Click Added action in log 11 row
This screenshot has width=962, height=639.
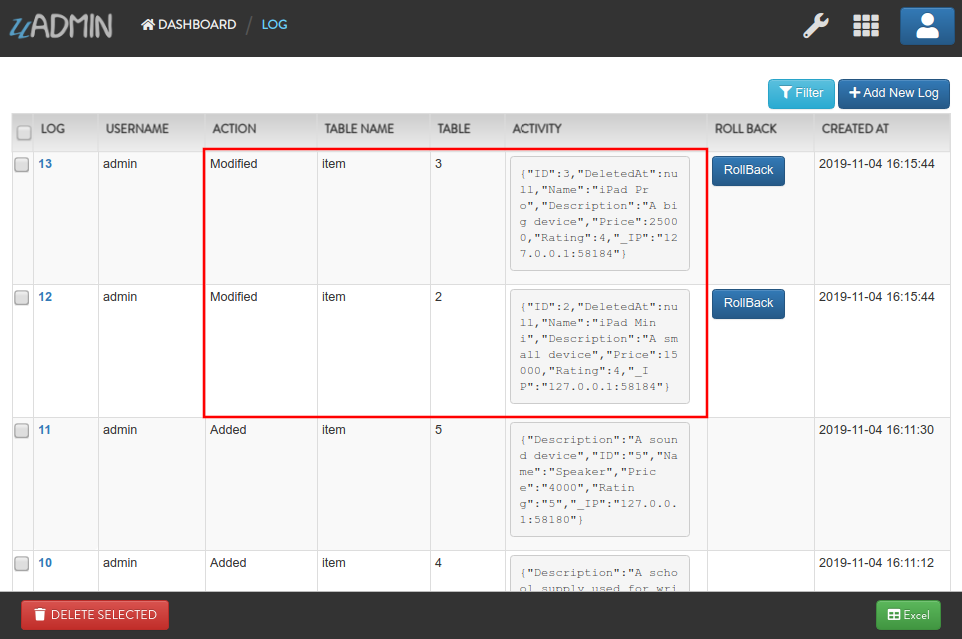tap(228, 430)
